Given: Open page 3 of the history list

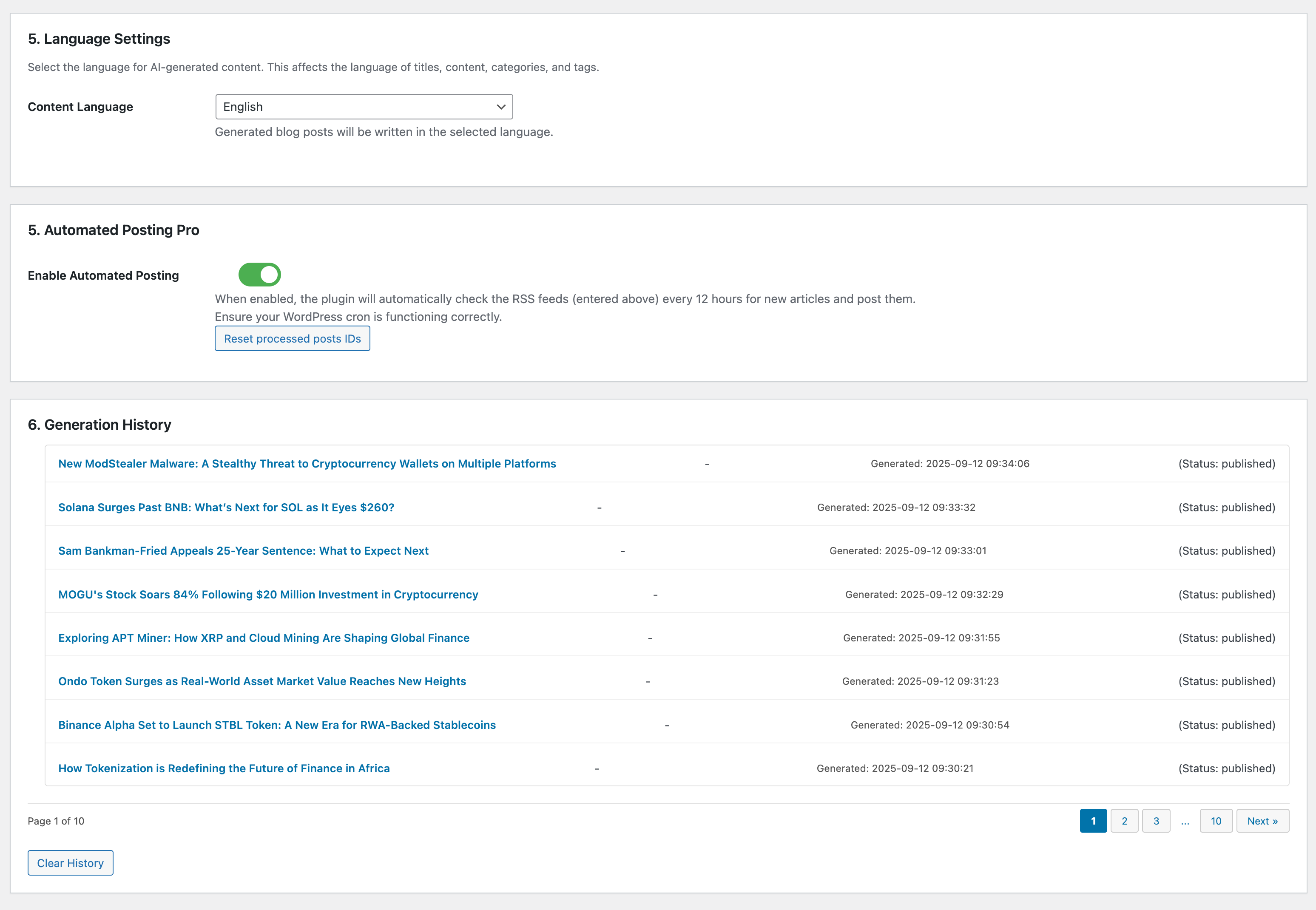Looking at the screenshot, I should (x=1156, y=820).
